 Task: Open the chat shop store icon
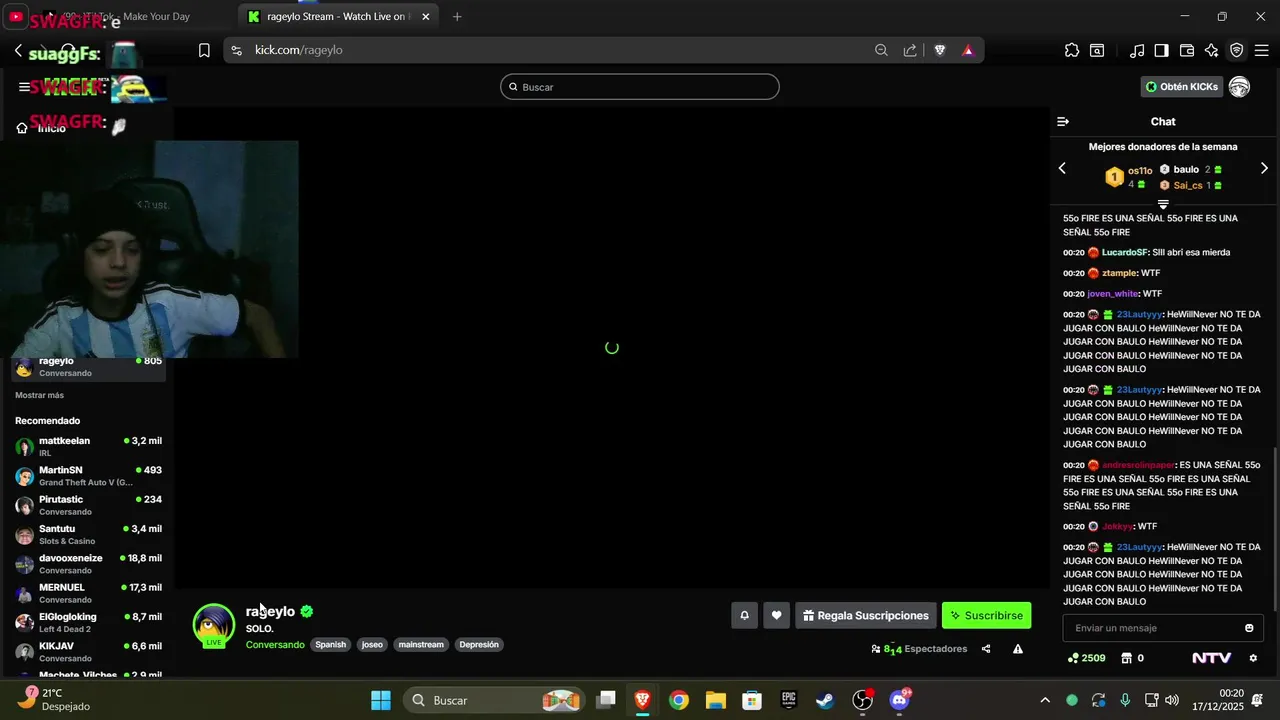pos(1126,658)
